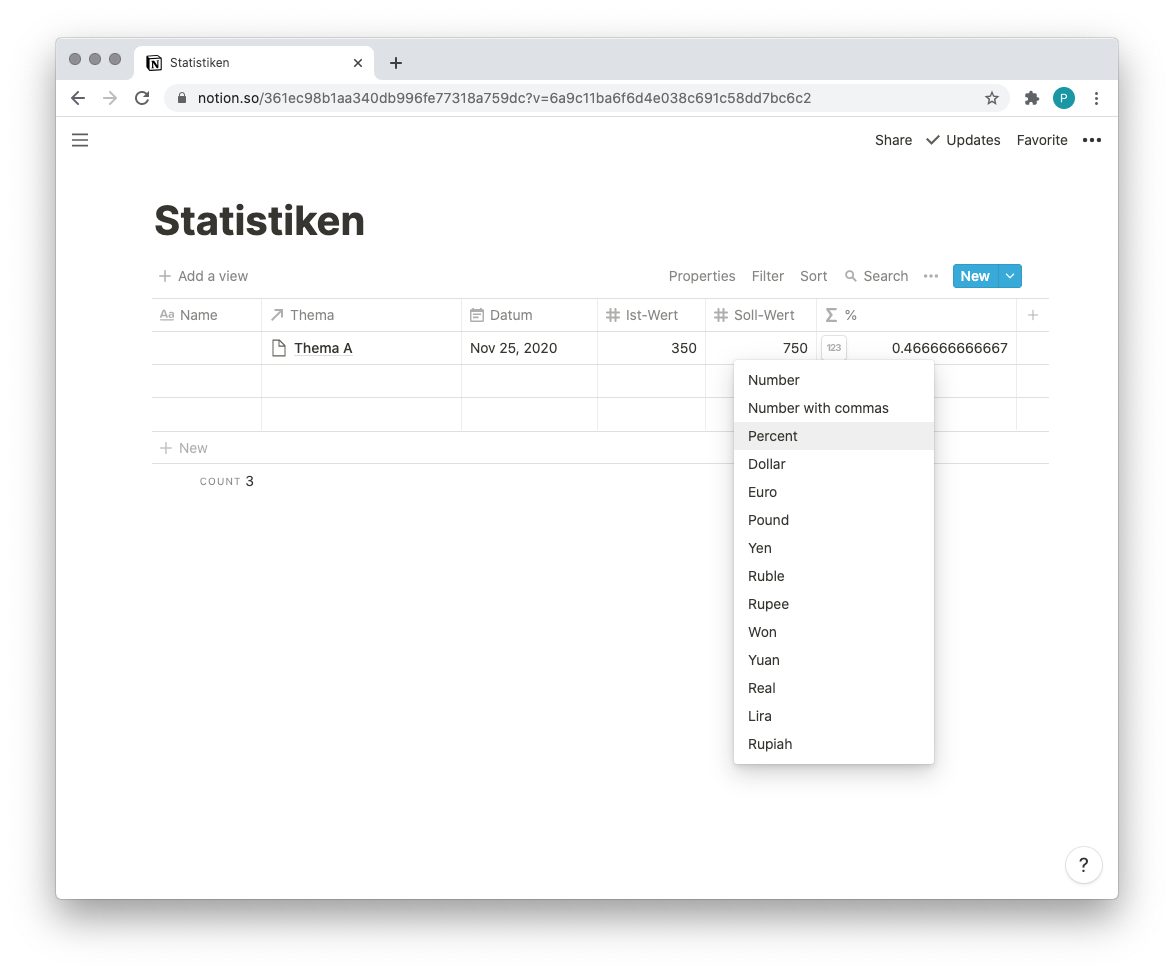The width and height of the screenshot is (1174, 973).
Task: Open the Thema A page icon
Action: pyautogui.click(x=279, y=348)
